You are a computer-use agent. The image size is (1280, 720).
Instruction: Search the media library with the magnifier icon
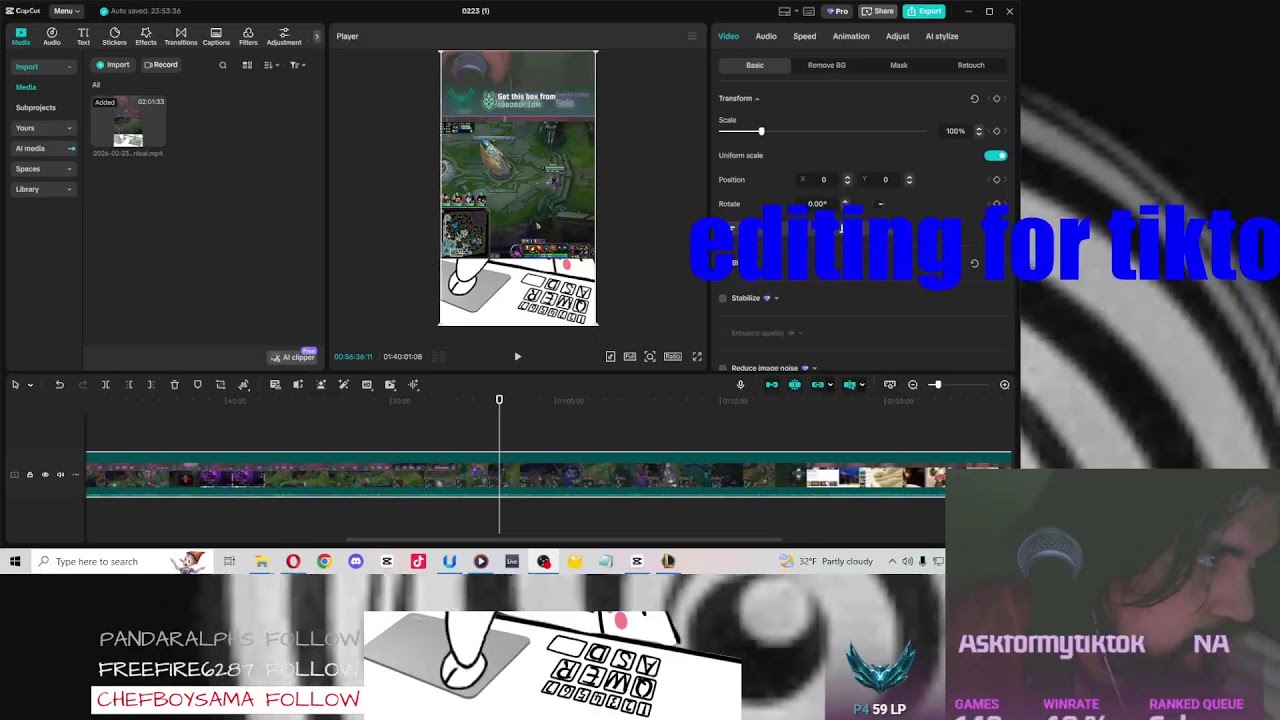223,65
